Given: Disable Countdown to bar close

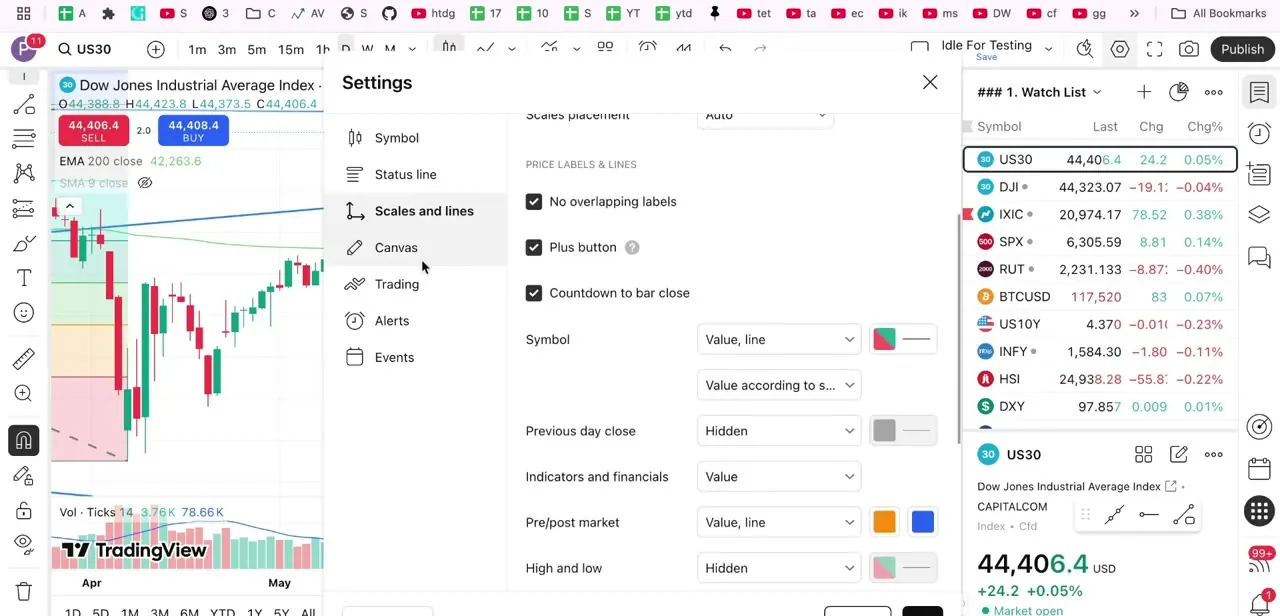Looking at the screenshot, I should [534, 293].
